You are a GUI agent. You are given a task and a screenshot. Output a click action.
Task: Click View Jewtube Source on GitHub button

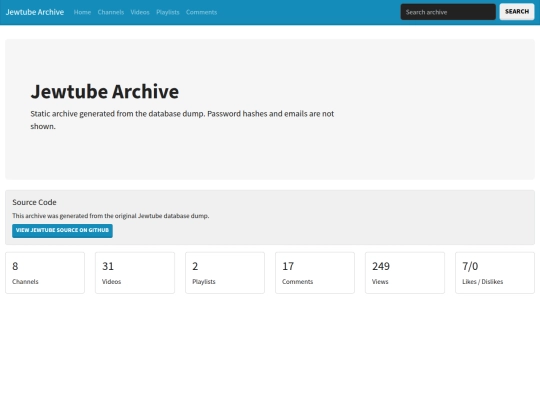point(62,230)
